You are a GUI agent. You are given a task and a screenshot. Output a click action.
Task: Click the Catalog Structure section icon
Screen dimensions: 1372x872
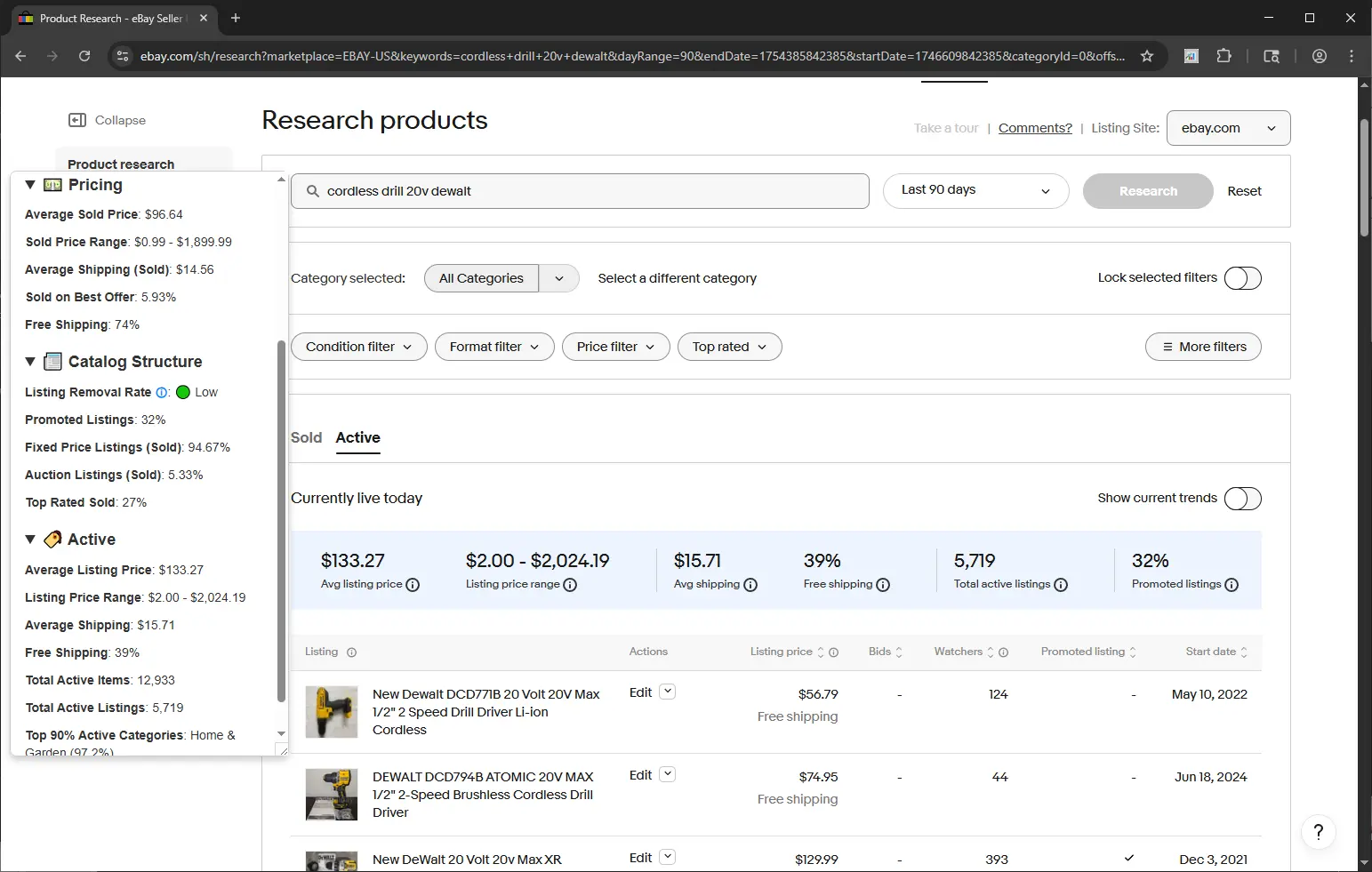pyautogui.click(x=52, y=362)
